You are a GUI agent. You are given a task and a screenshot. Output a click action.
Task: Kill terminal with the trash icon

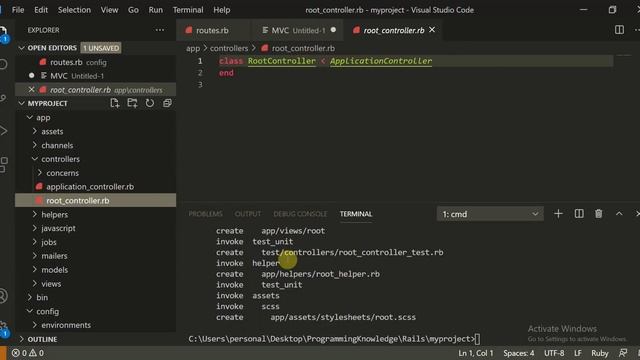pos(598,214)
